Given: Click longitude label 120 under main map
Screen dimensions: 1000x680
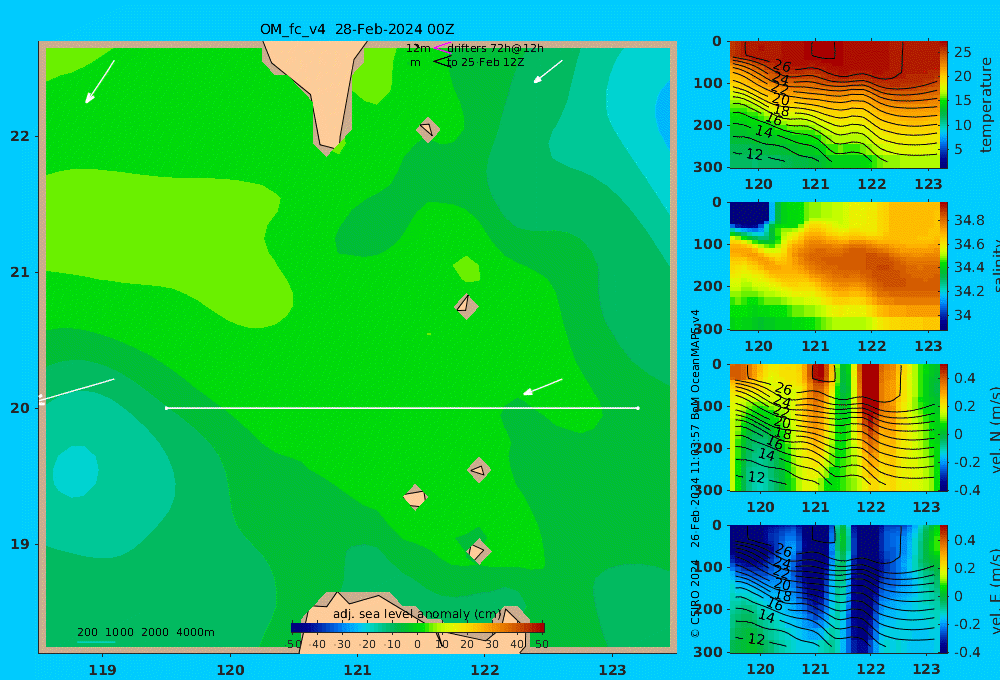Looking at the screenshot, I should point(230,670).
